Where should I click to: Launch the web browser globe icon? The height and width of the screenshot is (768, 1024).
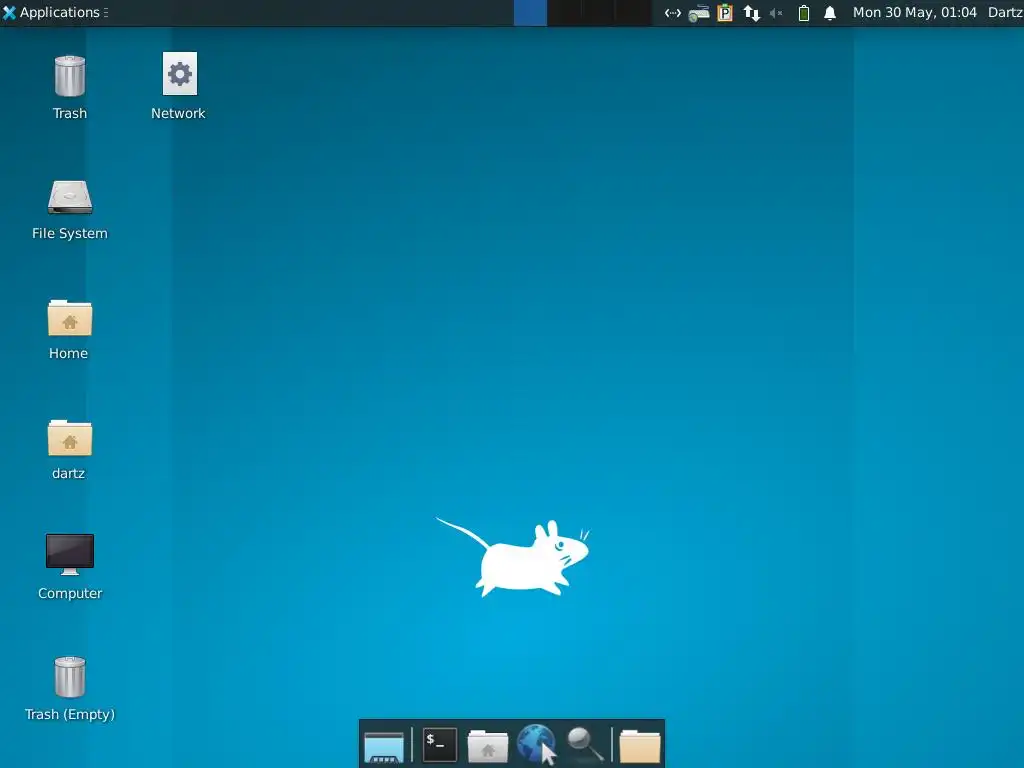pos(537,744)
